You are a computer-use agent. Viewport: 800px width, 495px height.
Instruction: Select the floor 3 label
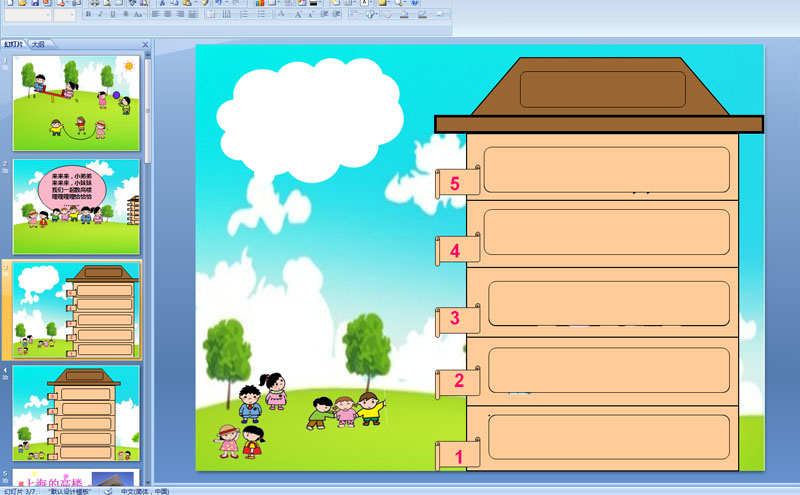click(x=458, y=319)
